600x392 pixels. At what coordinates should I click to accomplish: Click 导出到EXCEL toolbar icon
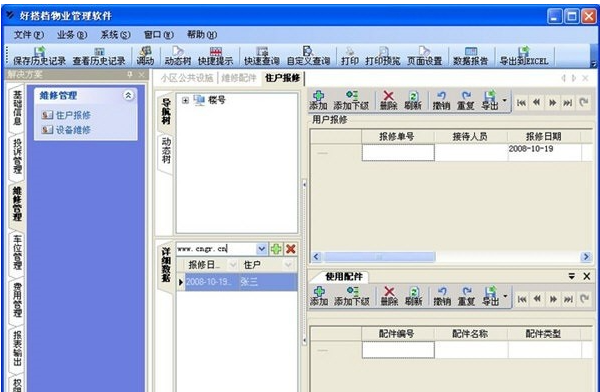(523, 56)
